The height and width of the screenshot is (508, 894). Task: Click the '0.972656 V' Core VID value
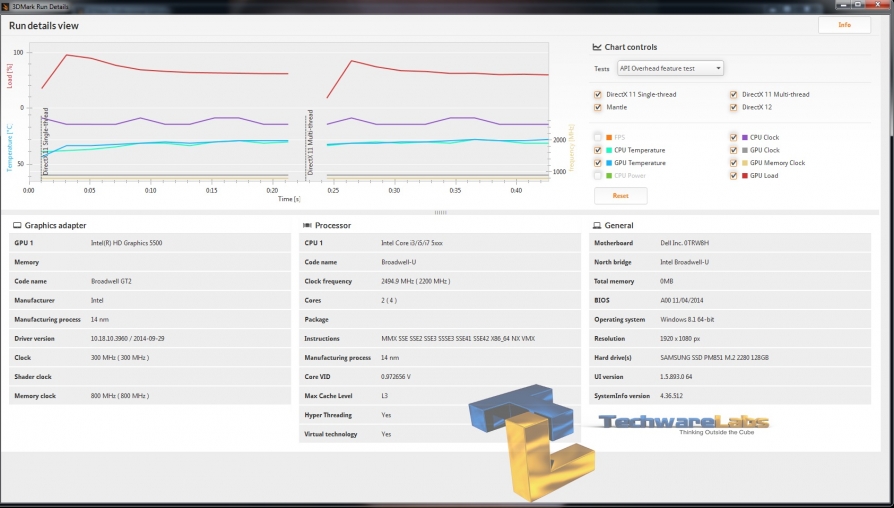click(396, 377)
